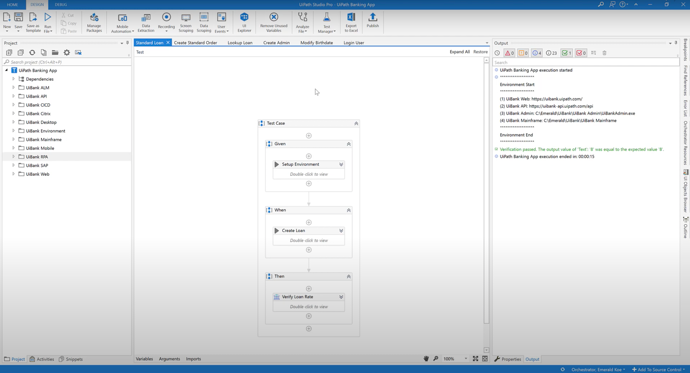Launch the Data Scraping wizard
Screen dimensions: 690x373
click(x=204, y=22)
